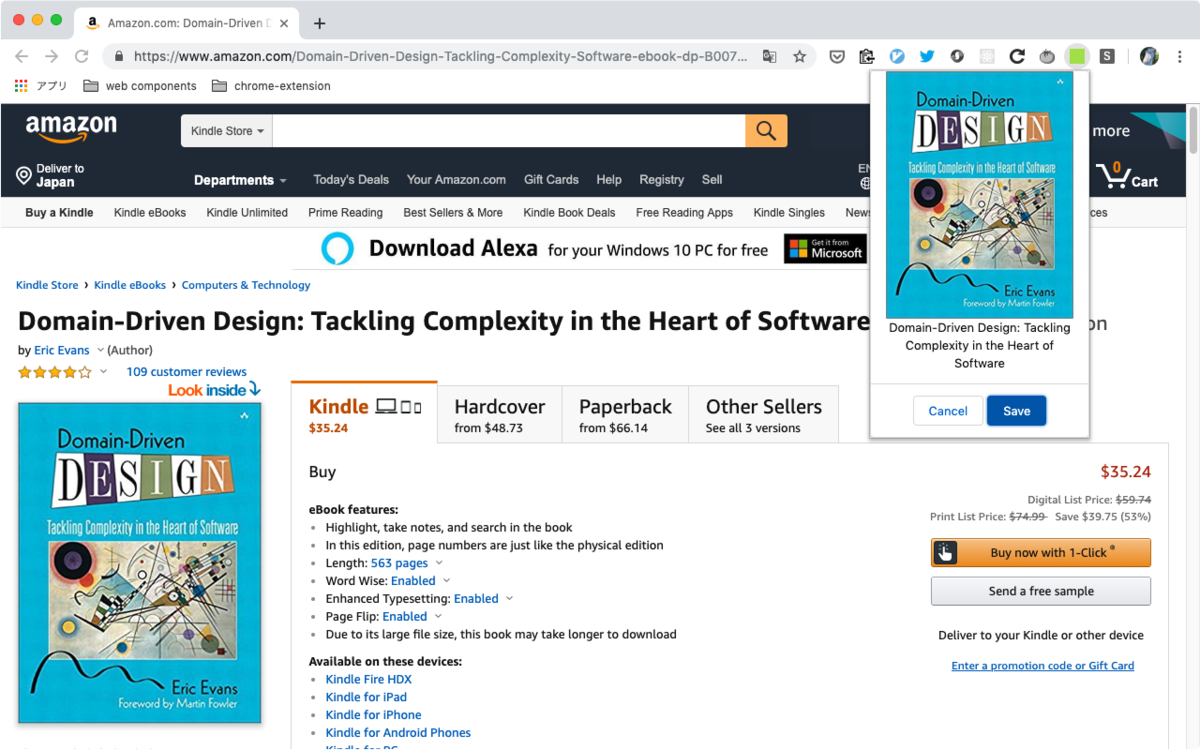Click the Amazon search input field
Screen dimensions: 1200x750
(x=509, y=131)
